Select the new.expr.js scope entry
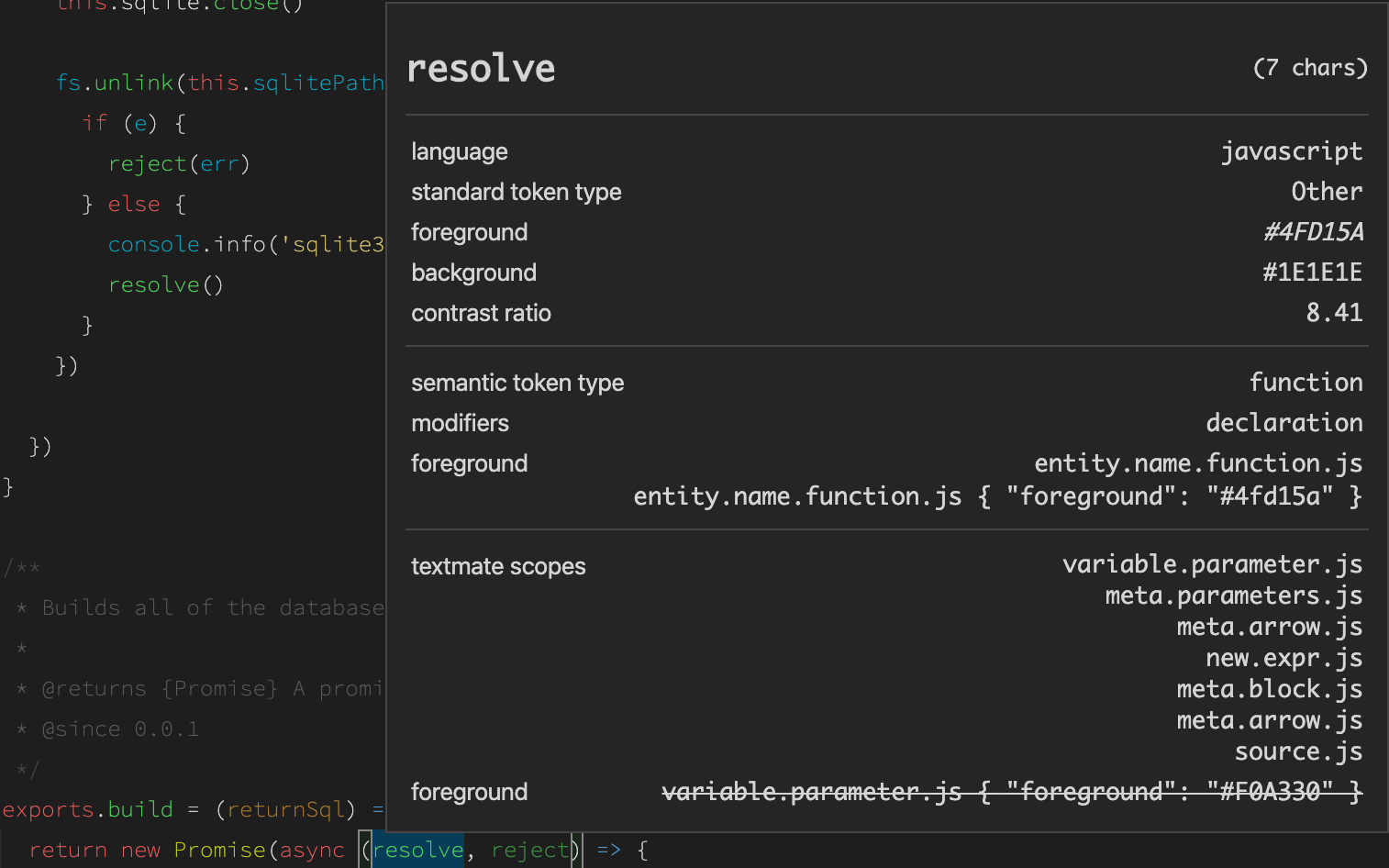Screen dimensions: 1389x868 [1283, 657]
